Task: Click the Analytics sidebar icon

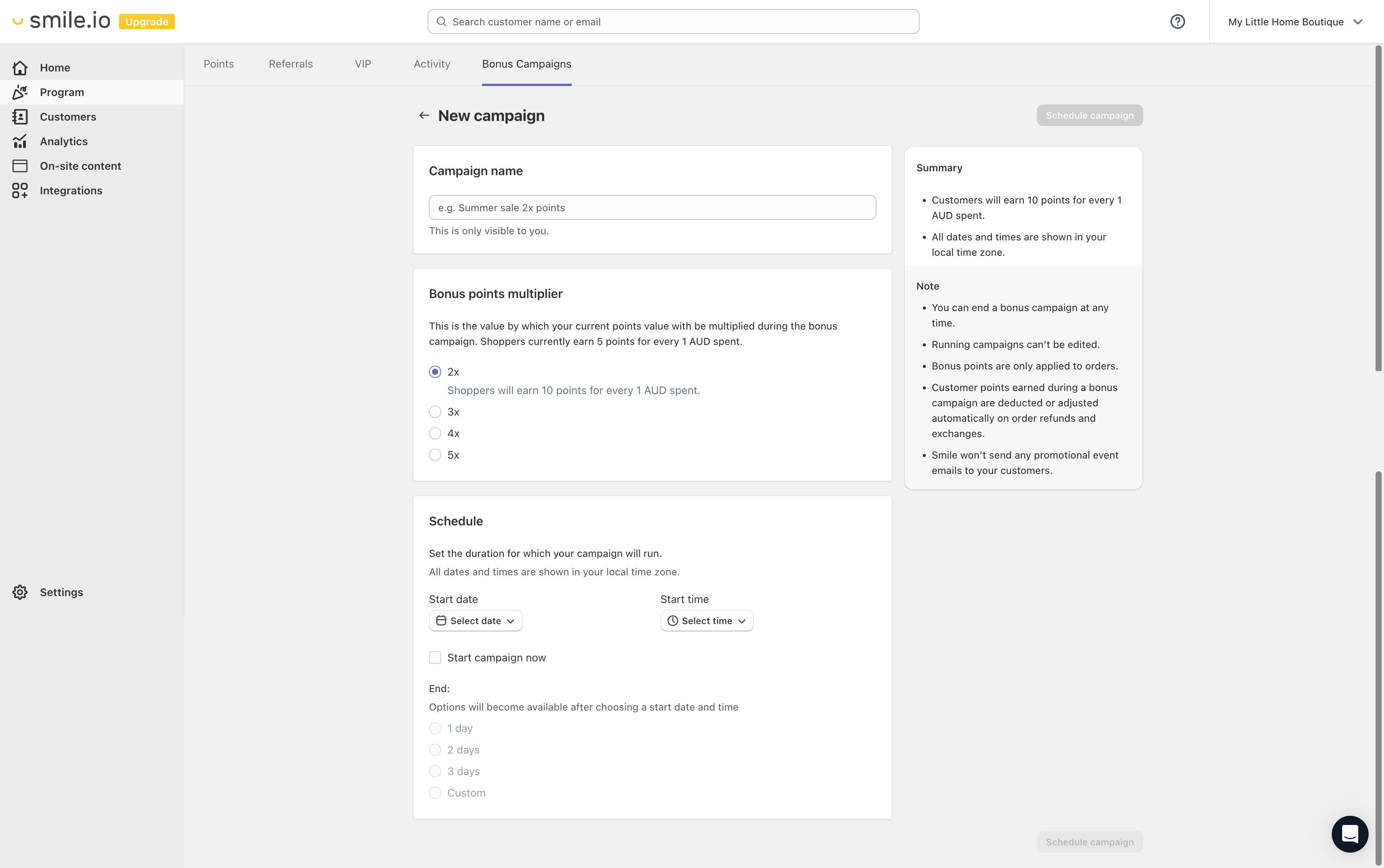Action: point(20,141)
